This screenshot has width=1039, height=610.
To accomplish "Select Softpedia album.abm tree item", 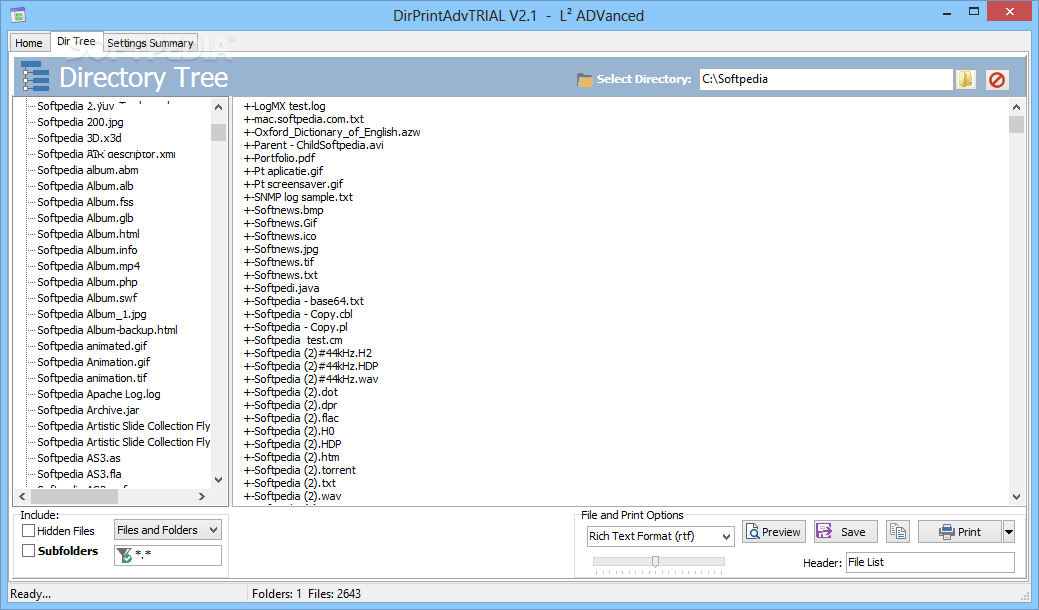I will coord(87,170).
